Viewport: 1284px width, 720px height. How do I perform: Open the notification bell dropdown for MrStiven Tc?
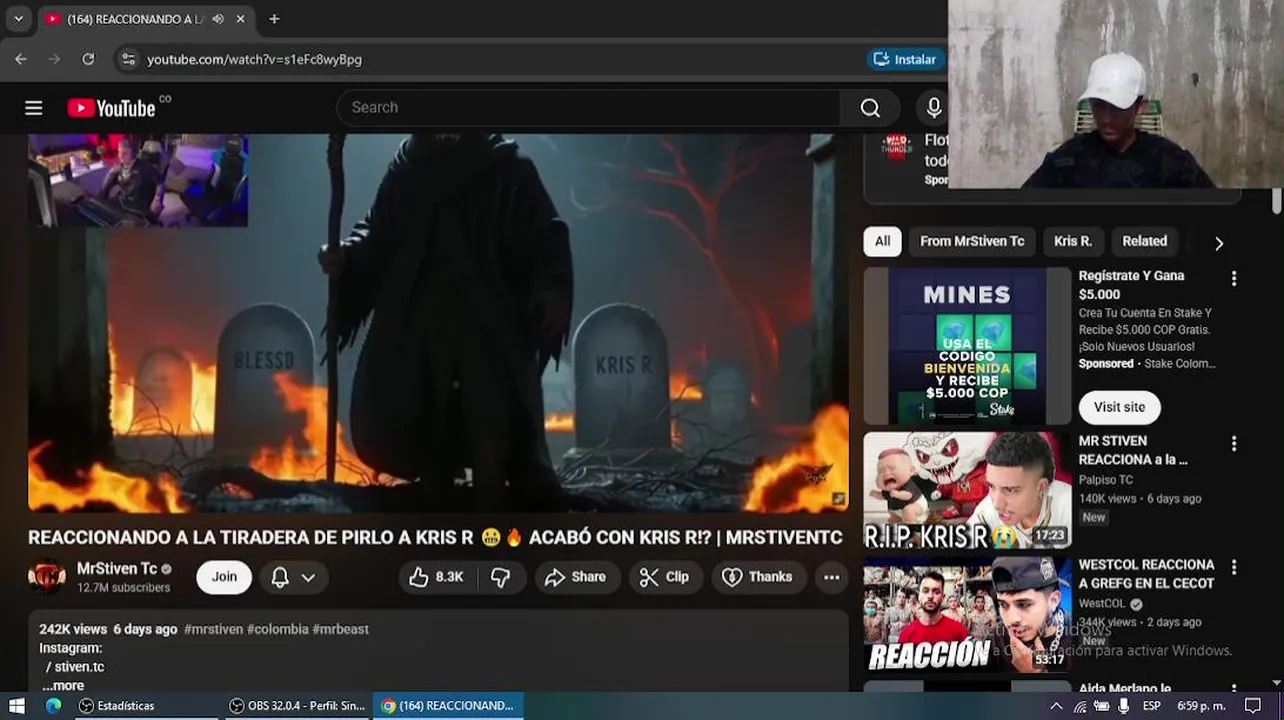(294, 577)
